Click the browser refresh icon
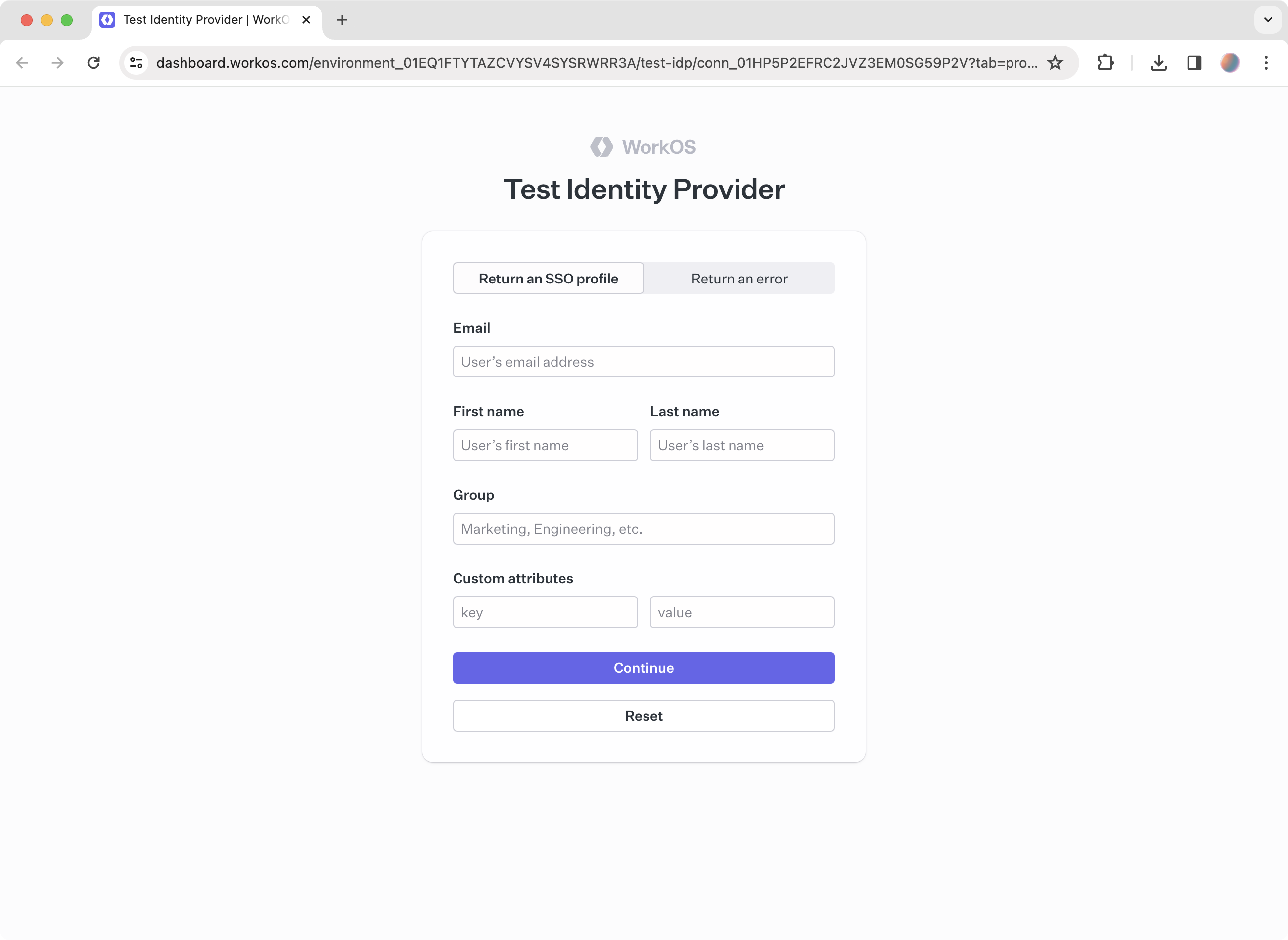 tap(94, 62)
